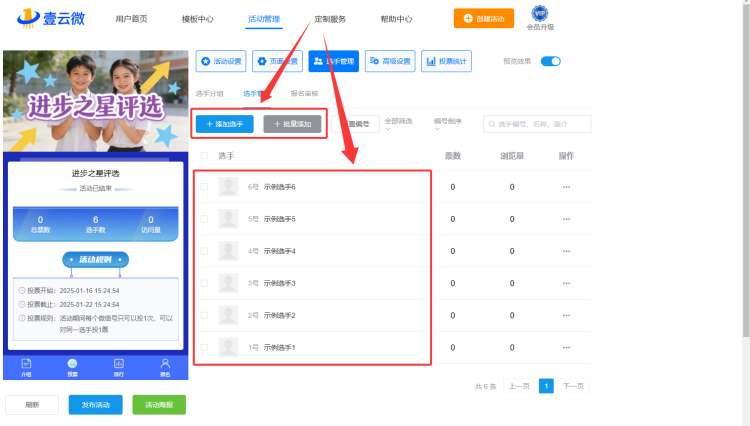Tap the 介绍 icon in preview
Screen dimensions: 750x426
pyautogui.click(x=26, y=368)
